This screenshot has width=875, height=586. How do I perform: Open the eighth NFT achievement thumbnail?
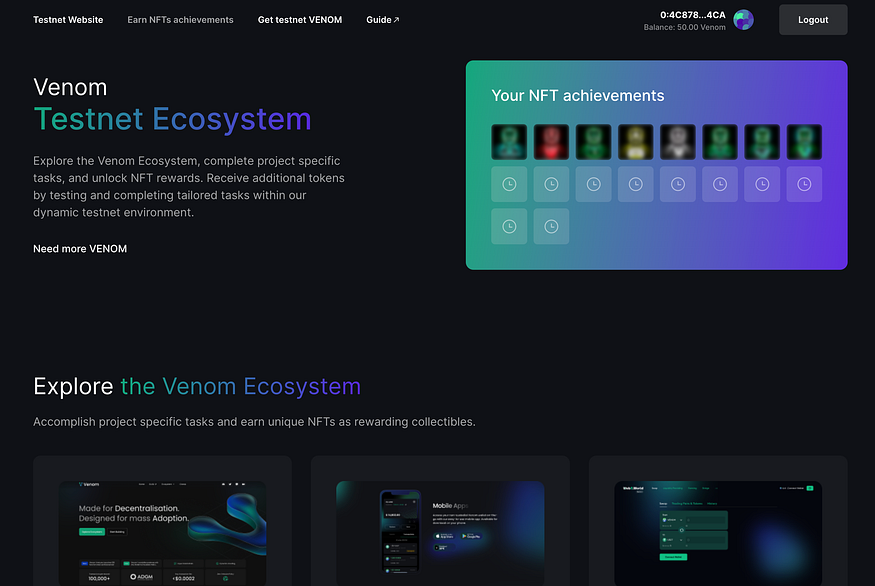(x=804, y=142)
